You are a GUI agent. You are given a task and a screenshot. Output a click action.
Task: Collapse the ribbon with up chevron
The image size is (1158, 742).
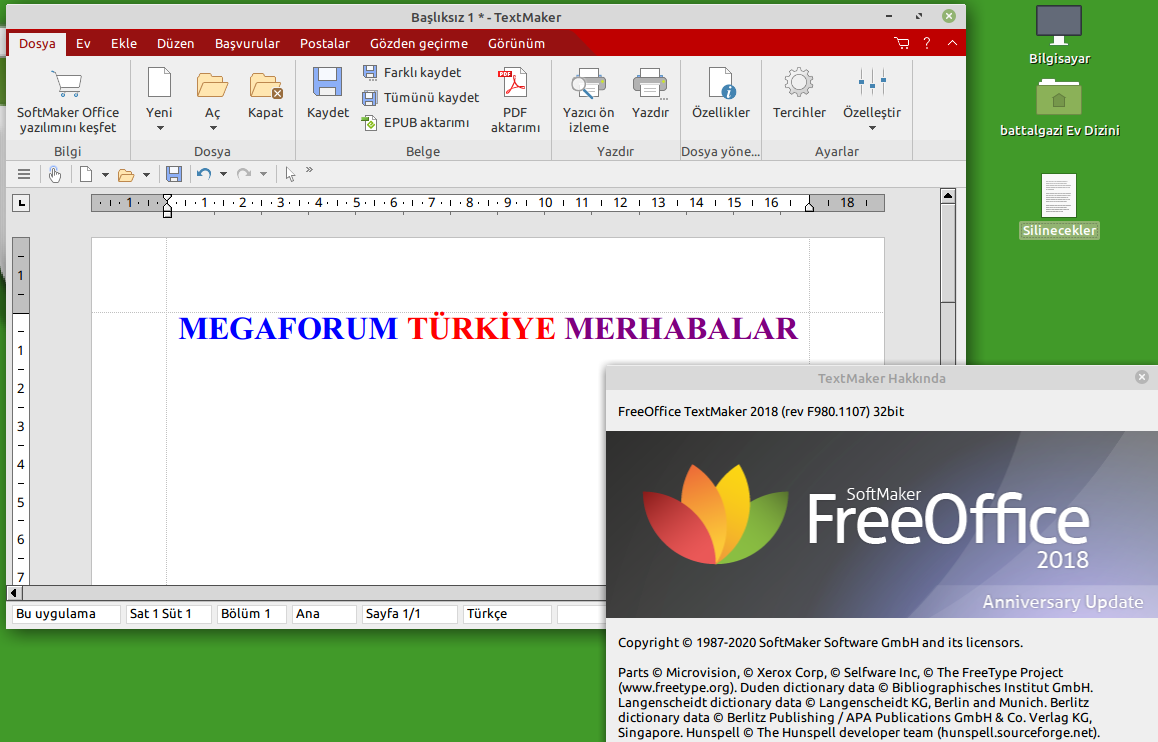(x=953, y=43)
